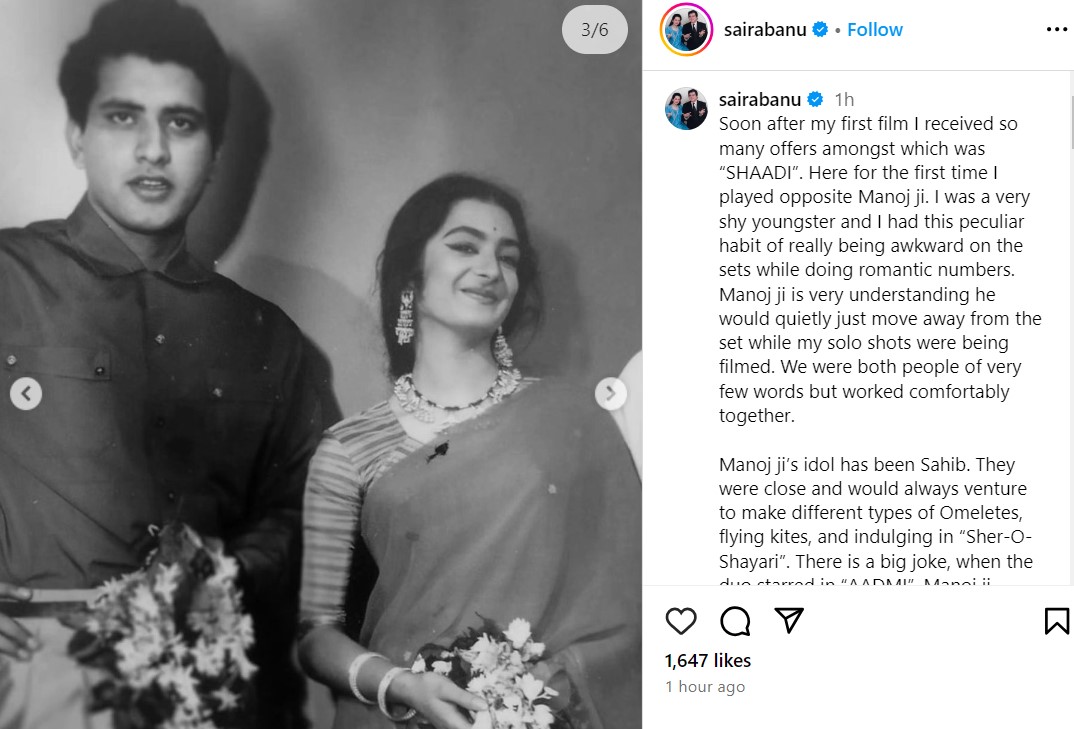Open sairabanu avatar beside the caption
Screen dimensions: 1074x729
click(x=686, y=108)
